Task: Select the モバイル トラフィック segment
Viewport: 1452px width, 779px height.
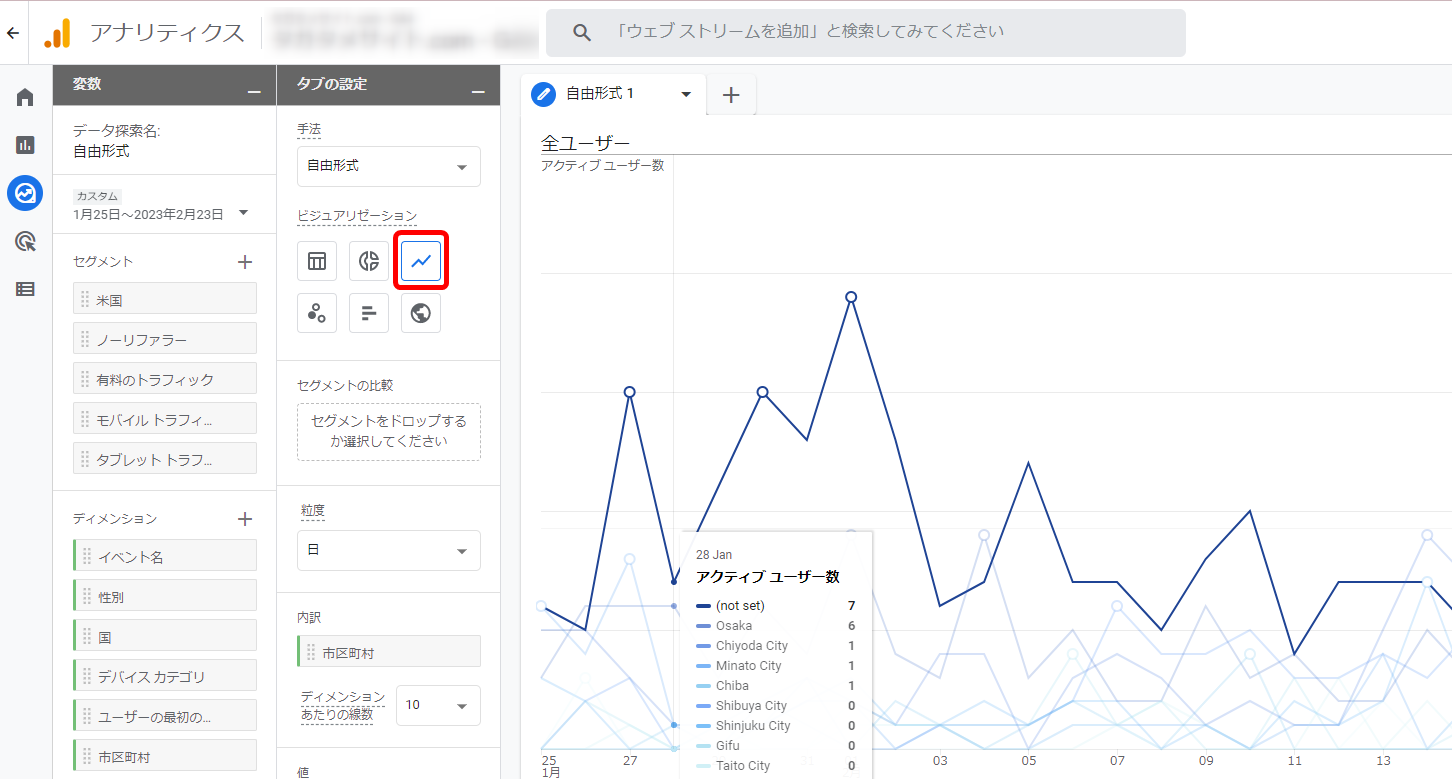Action: click(x=165, y=419)
